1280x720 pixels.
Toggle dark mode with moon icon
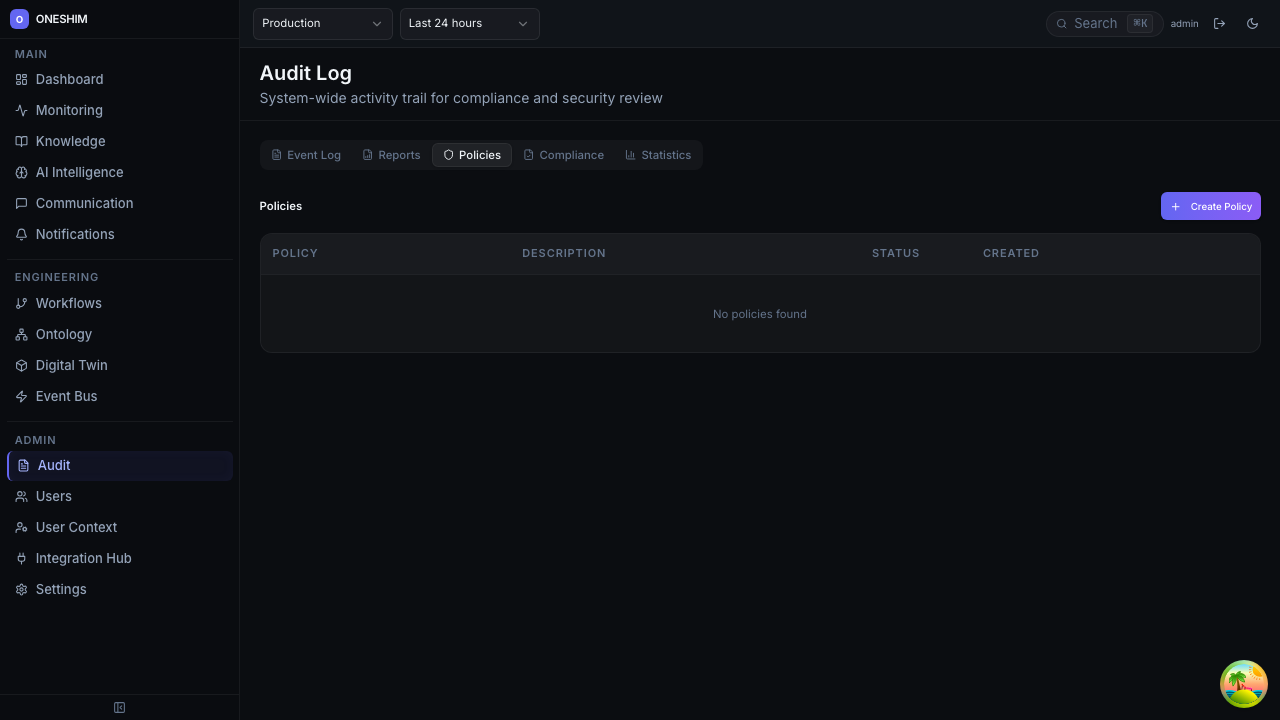pyautogui.click(x=1252, y=24)
